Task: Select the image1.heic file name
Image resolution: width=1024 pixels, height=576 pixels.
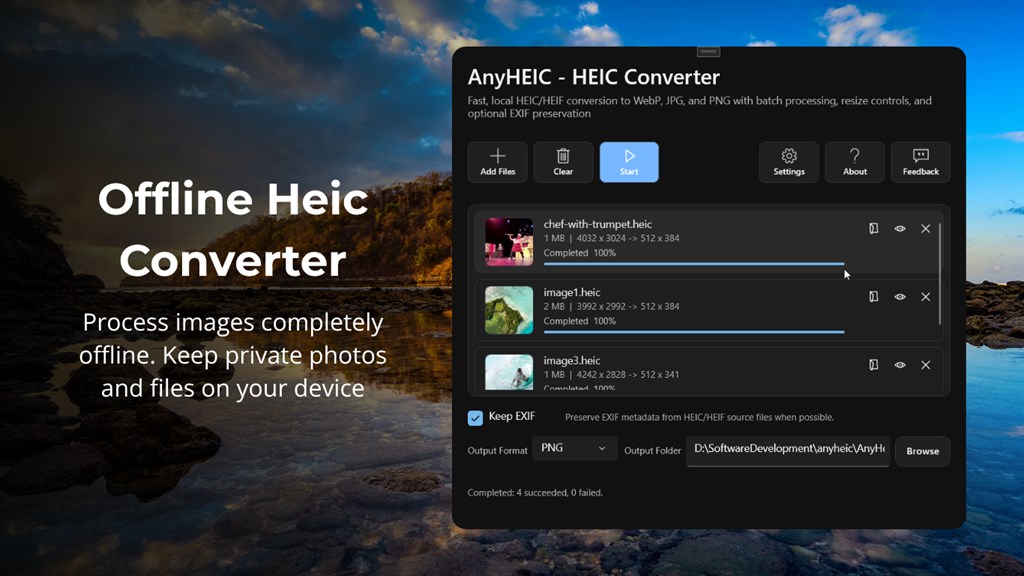Action: click(571, 293)
